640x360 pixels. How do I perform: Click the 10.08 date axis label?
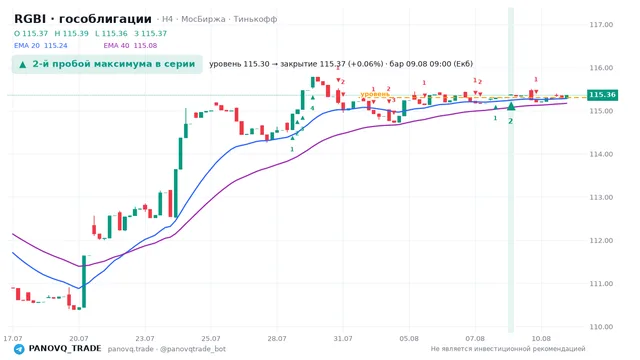(x=541, y=338)
